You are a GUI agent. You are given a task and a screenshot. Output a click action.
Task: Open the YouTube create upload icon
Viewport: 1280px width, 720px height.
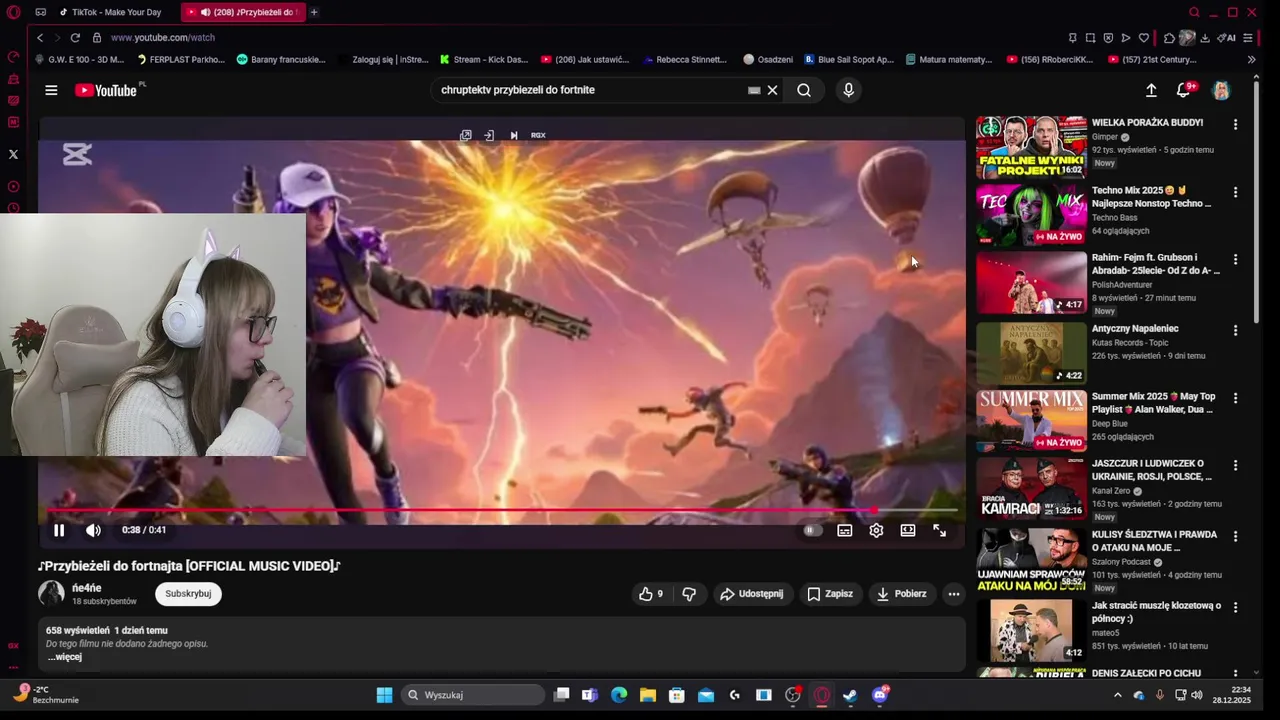pyautogui.click(x=1151, y=90)
